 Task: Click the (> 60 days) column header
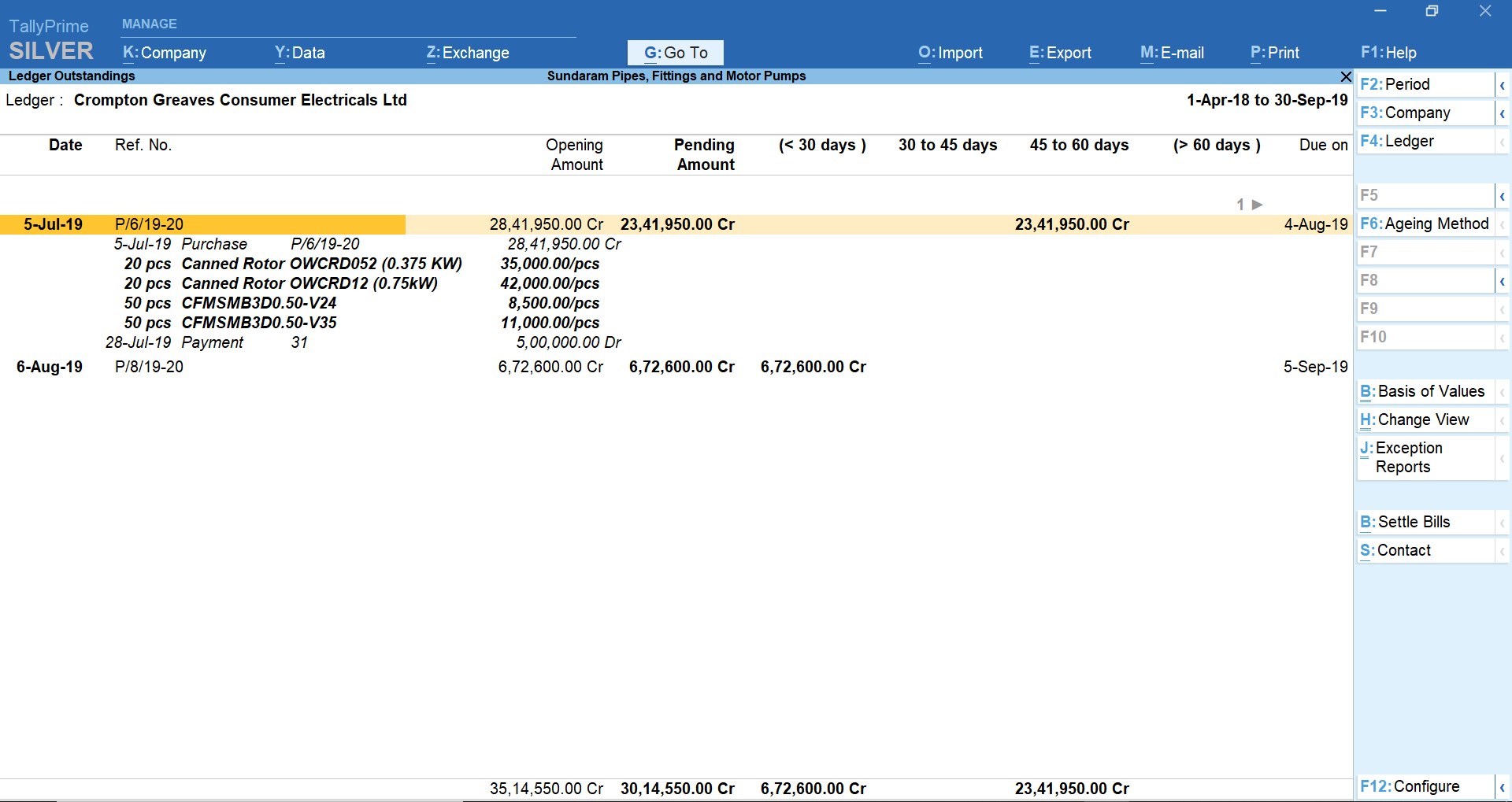[x=1217, y=145]
